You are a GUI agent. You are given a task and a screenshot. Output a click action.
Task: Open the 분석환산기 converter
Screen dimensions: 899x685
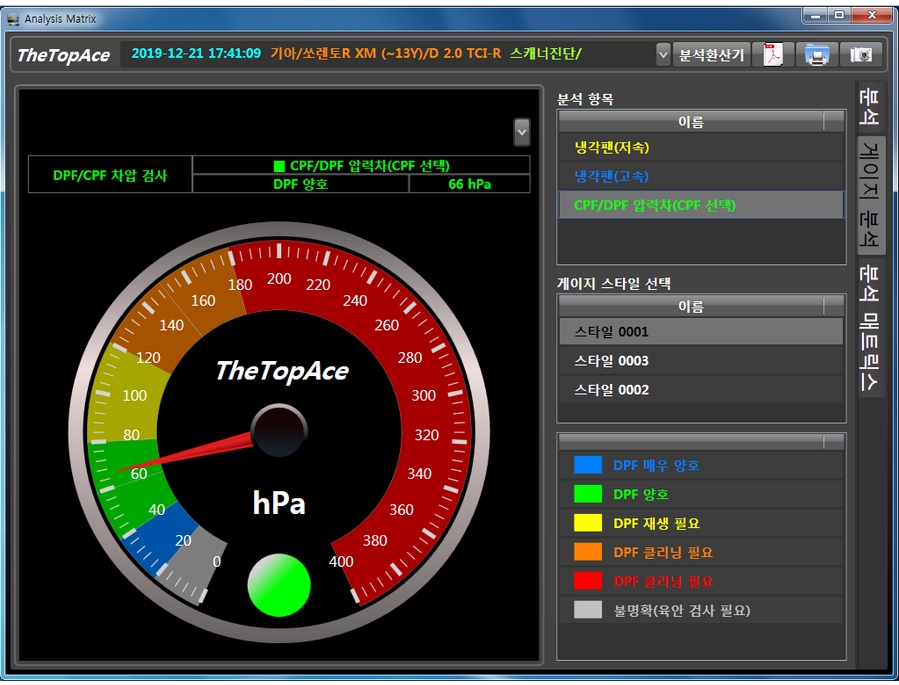[x=711, y=55]
